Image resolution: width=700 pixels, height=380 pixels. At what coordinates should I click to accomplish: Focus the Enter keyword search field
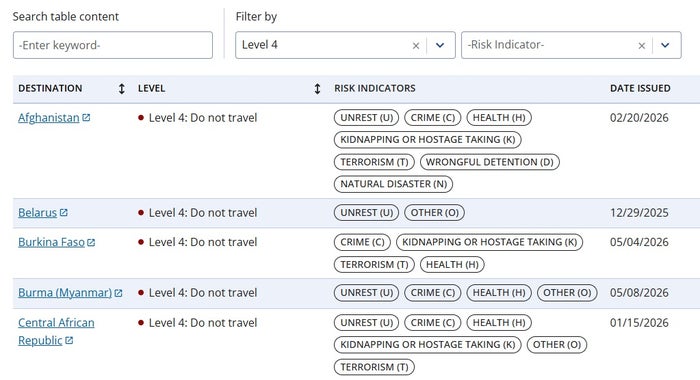pyautogui.click(x=113, y=45)
